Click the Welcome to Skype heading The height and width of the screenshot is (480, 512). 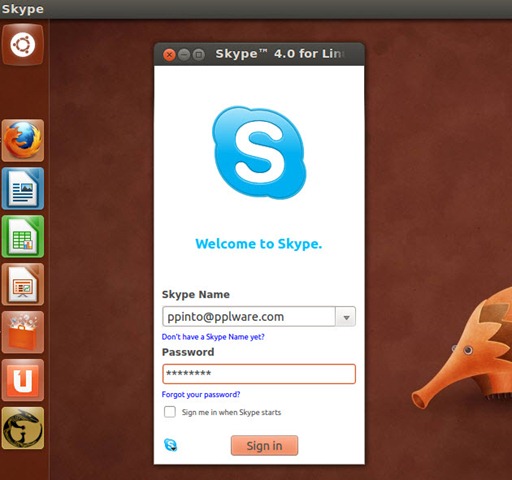tap(259, 244)
